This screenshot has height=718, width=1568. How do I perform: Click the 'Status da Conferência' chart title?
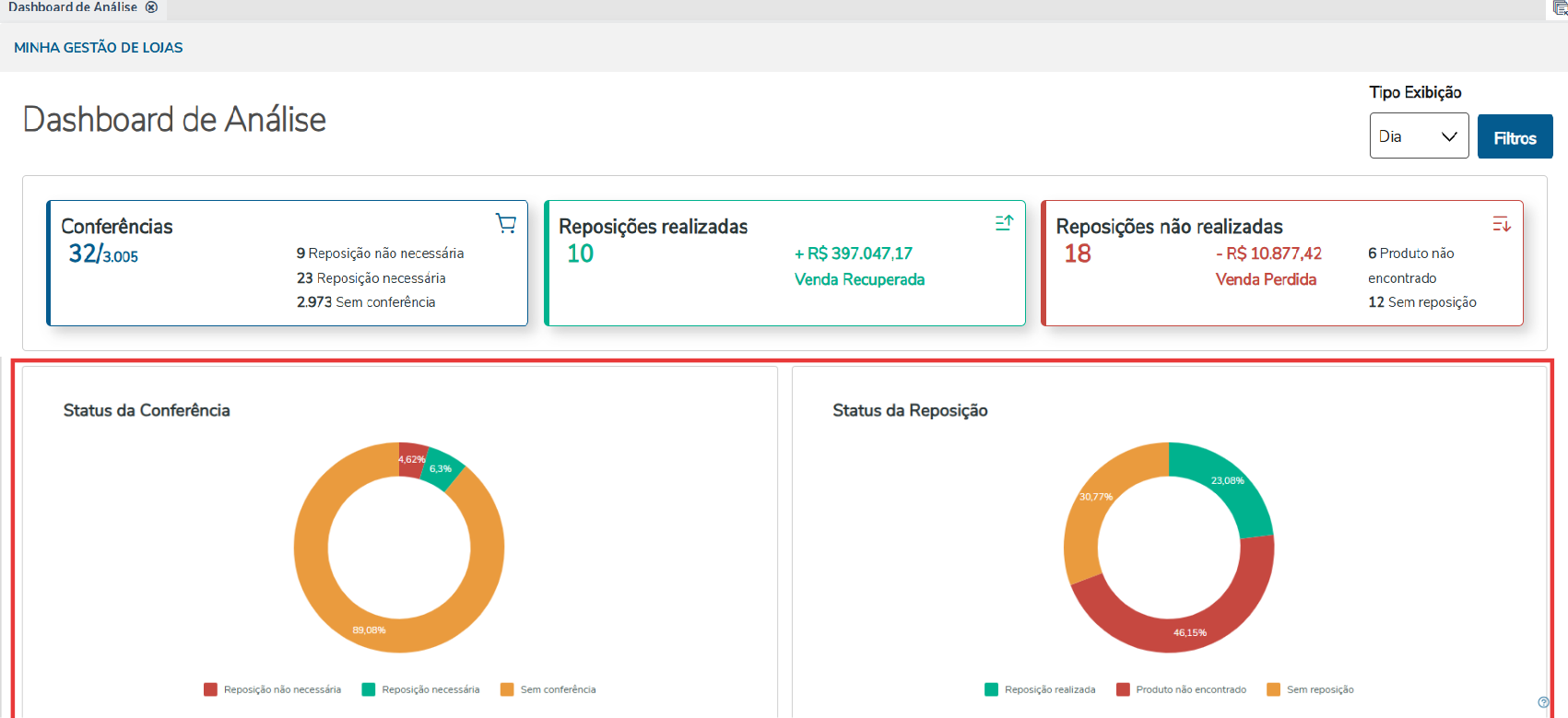click(x=147, y=410)
